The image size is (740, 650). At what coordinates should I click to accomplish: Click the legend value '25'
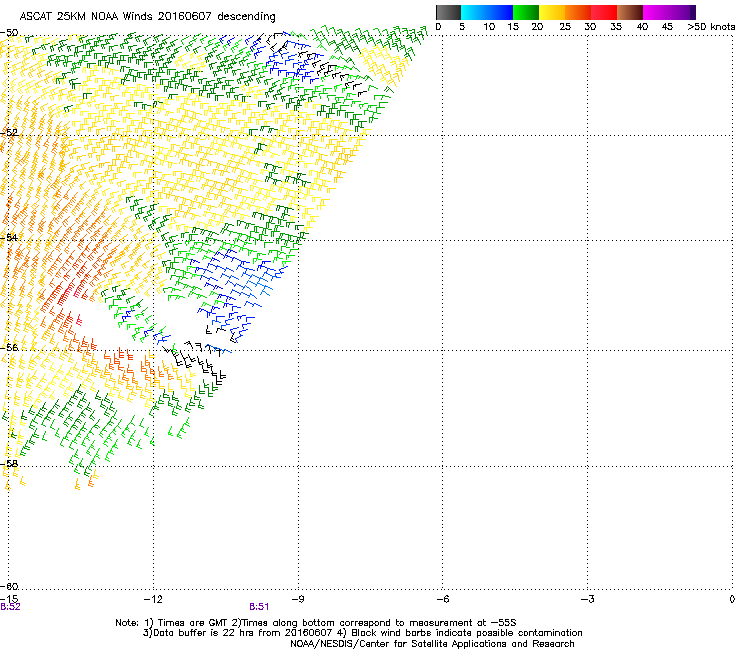coord(565,27)
